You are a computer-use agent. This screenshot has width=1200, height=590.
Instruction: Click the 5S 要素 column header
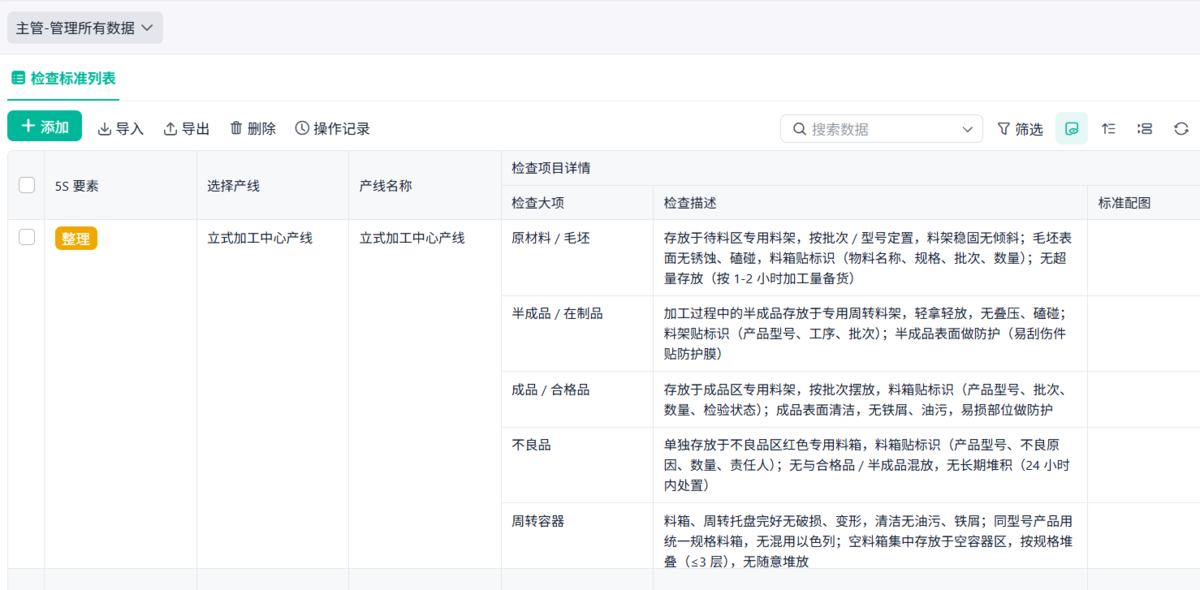[x=76, y=186]
